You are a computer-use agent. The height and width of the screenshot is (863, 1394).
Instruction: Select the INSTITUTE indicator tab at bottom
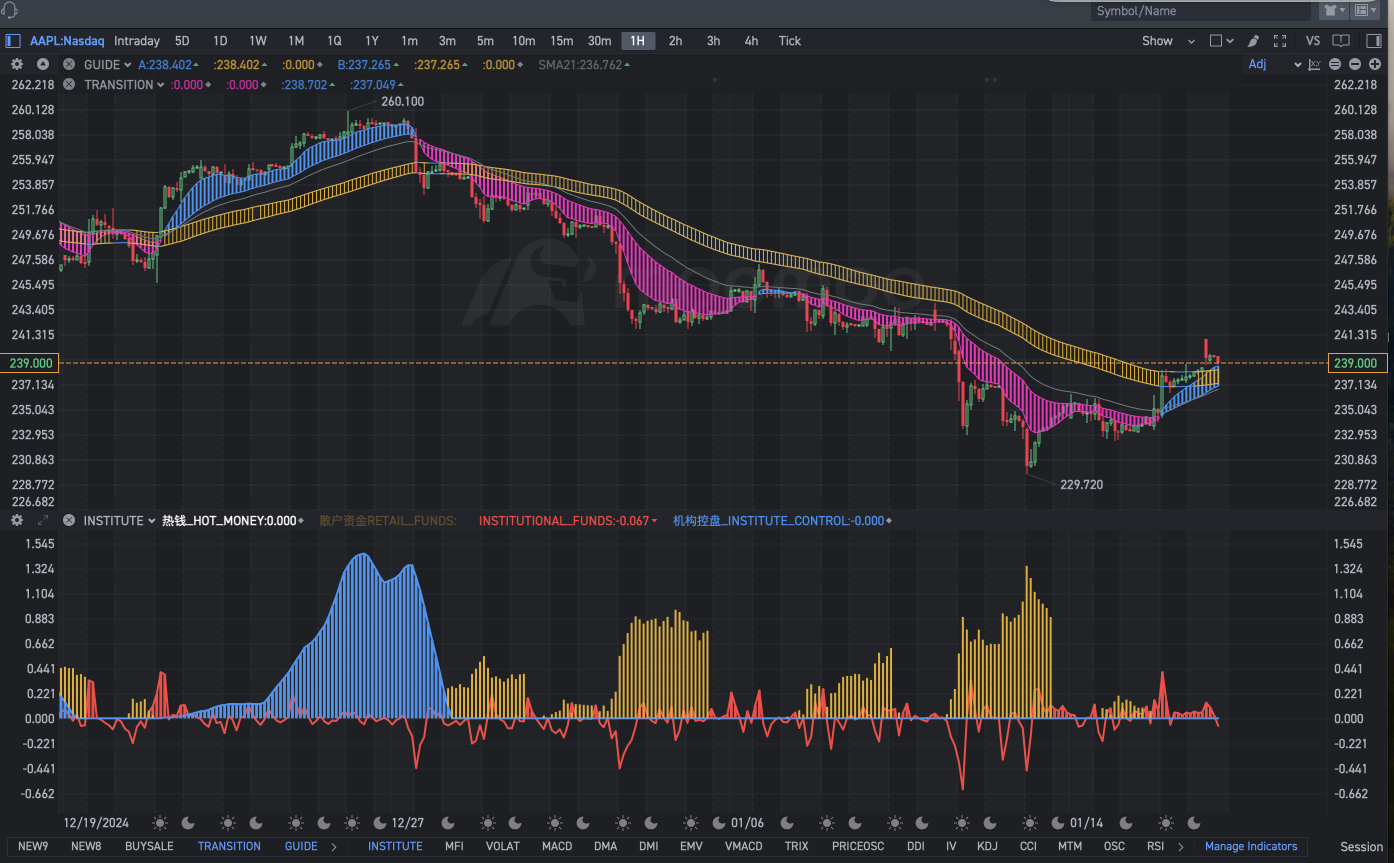coord(395,846)
